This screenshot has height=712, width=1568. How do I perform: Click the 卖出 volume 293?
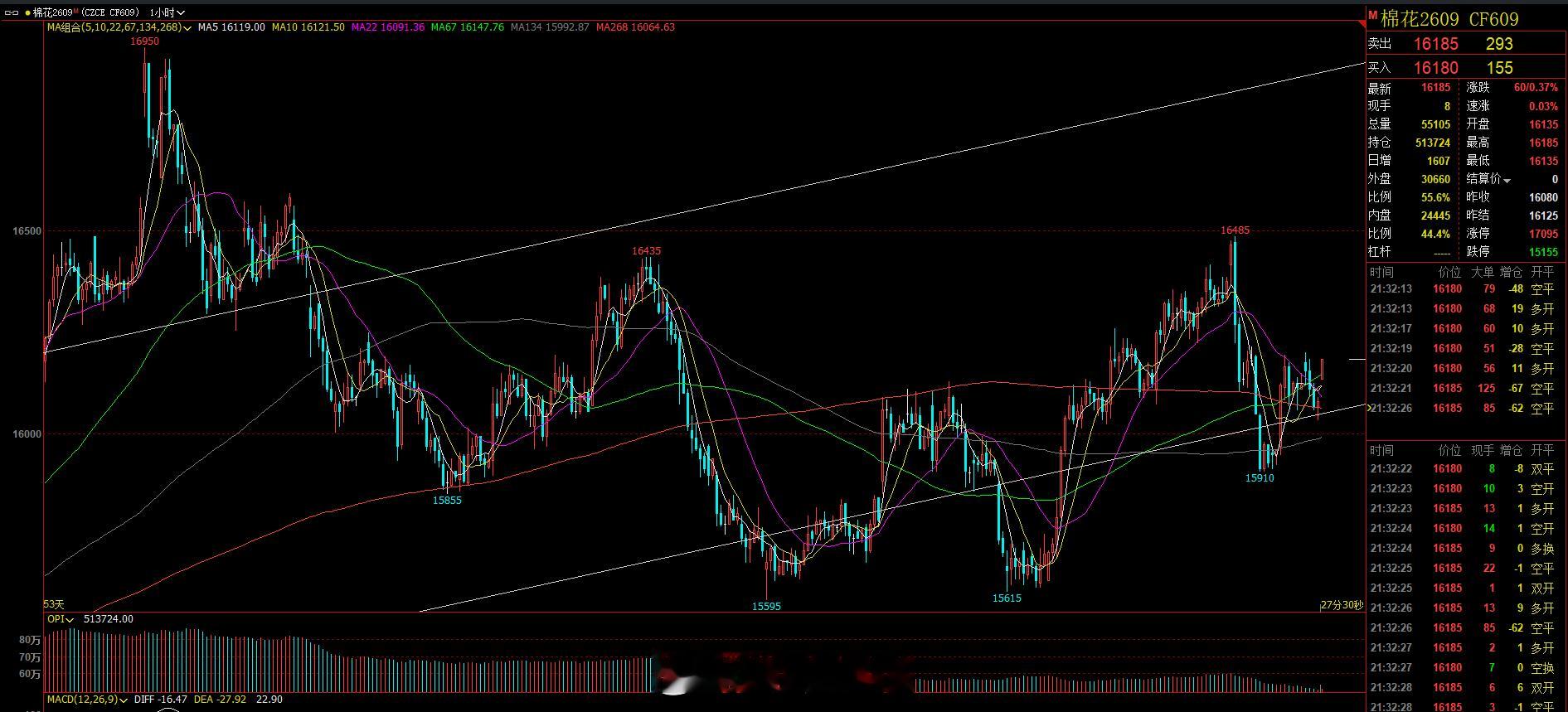point(1499,44)
